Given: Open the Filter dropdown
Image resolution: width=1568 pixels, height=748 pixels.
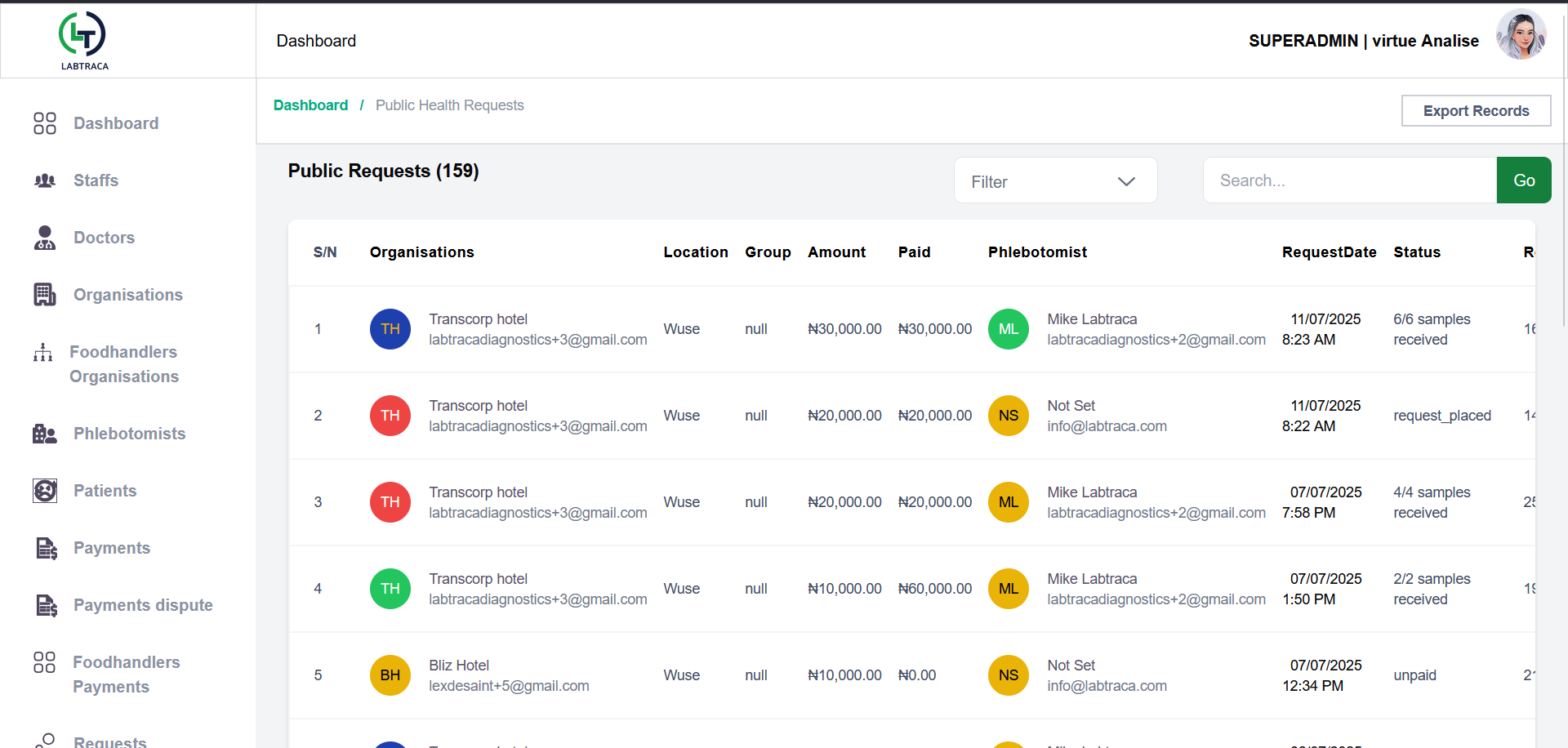Looking at the screenshot, I should tap(1055, 180).
